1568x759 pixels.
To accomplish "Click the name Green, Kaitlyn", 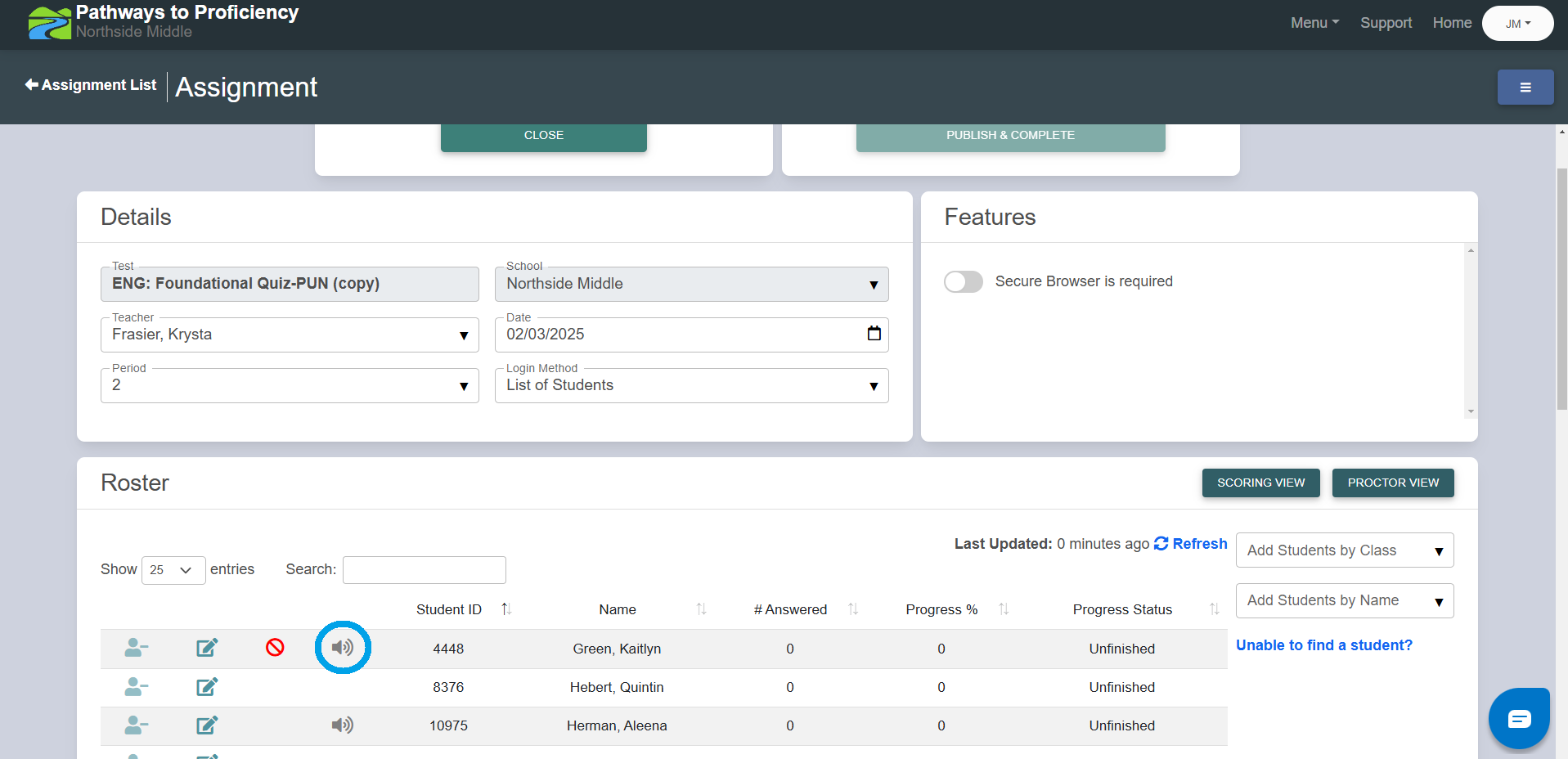I will [617, 649].
